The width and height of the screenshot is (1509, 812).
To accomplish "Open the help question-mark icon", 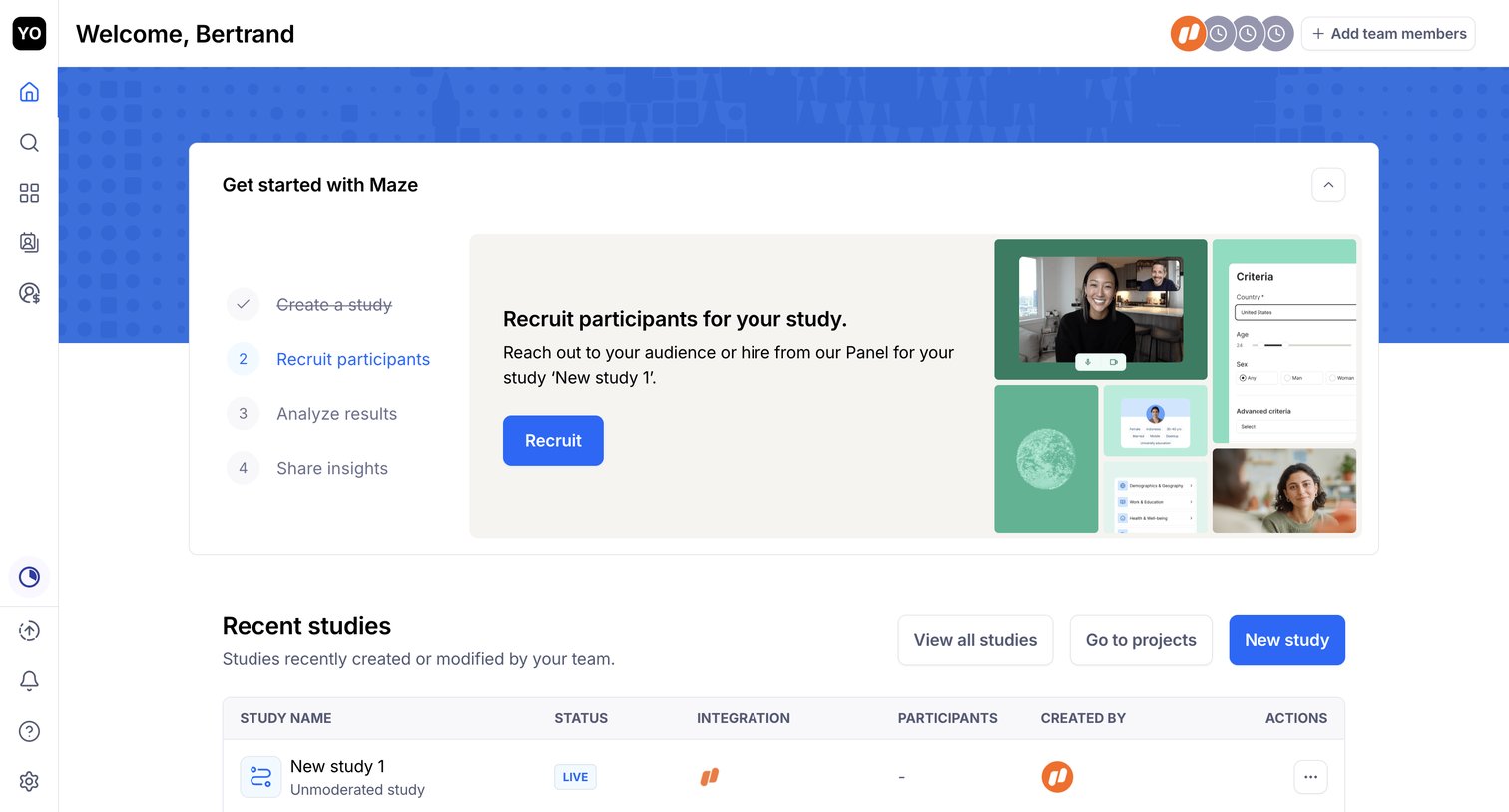I will pyautogui.click(x=29, y=731).
